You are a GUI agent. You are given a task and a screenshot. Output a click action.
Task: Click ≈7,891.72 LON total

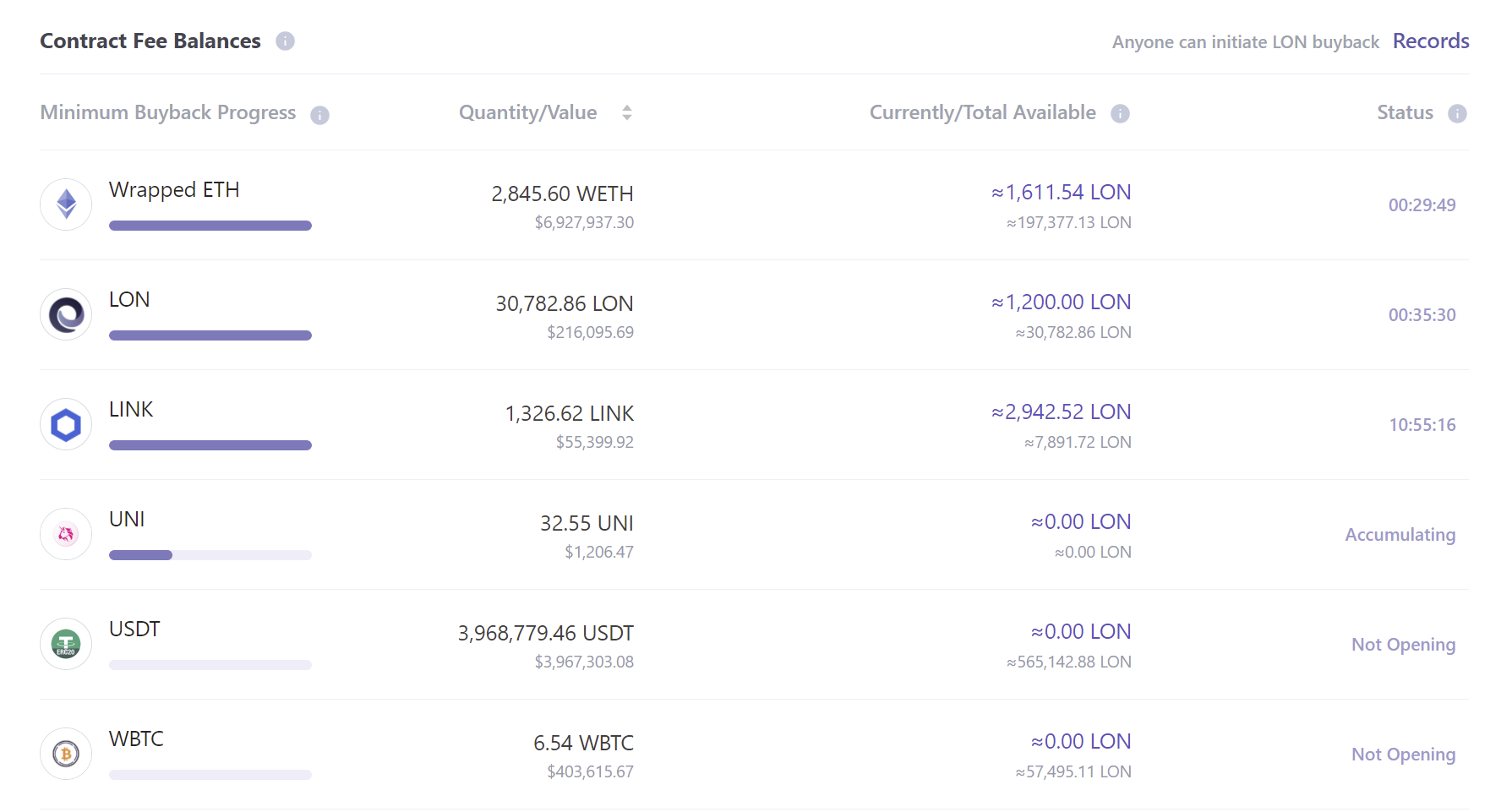tap(1078, 442)
